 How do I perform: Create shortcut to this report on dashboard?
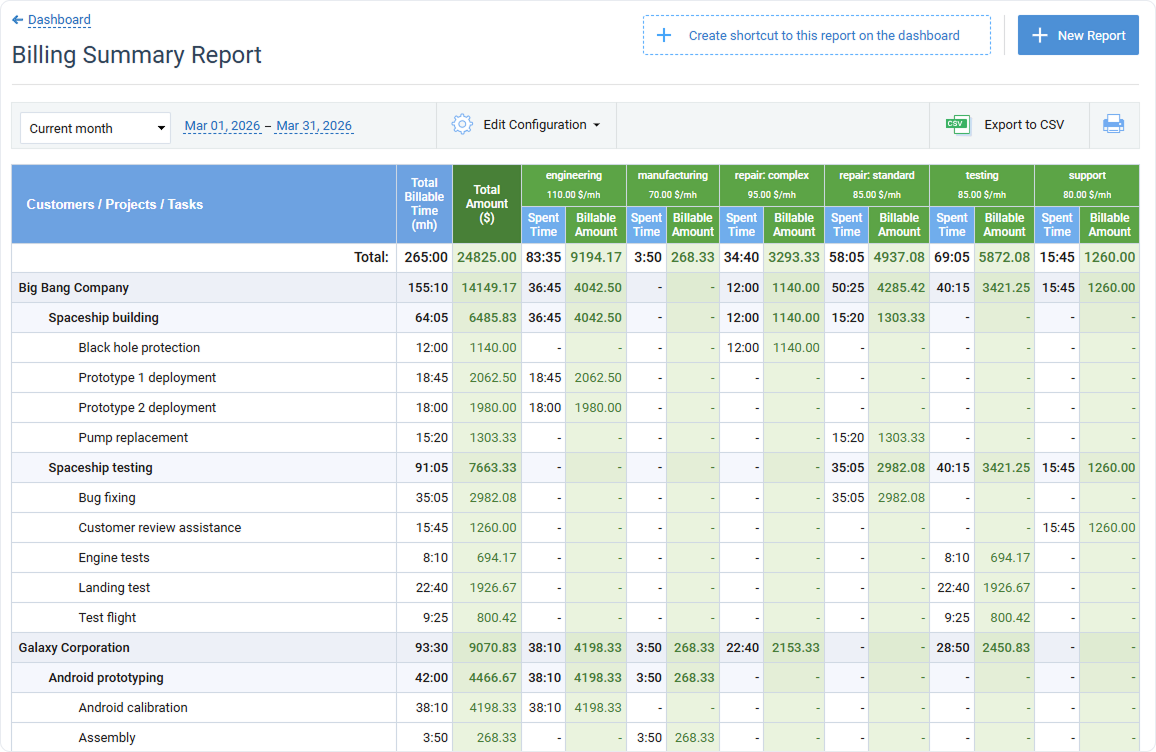(815, 35)
